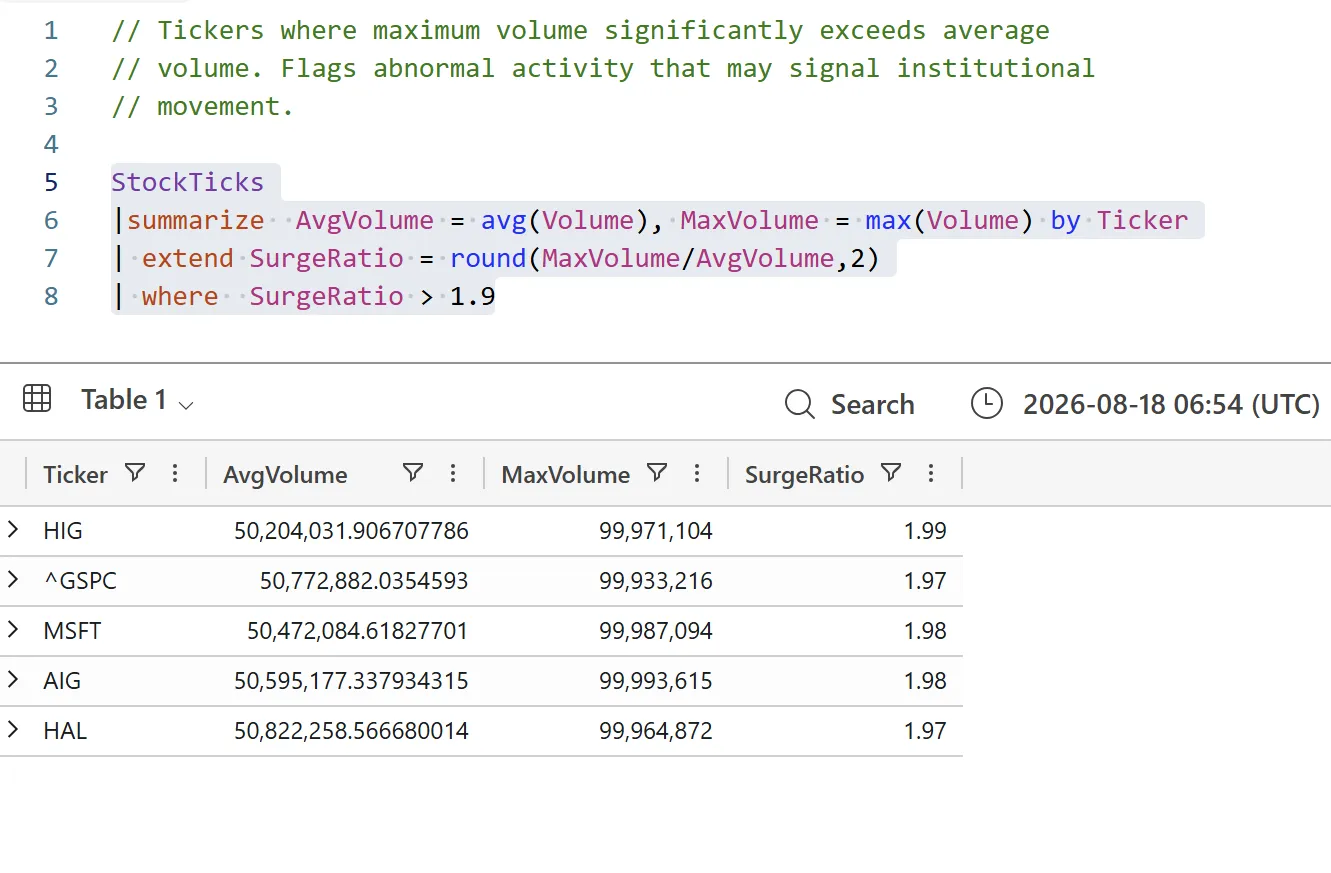Click the Search magnifier icon
Image resolution: width=1331 pixels, height=873 pixels.
800,404
